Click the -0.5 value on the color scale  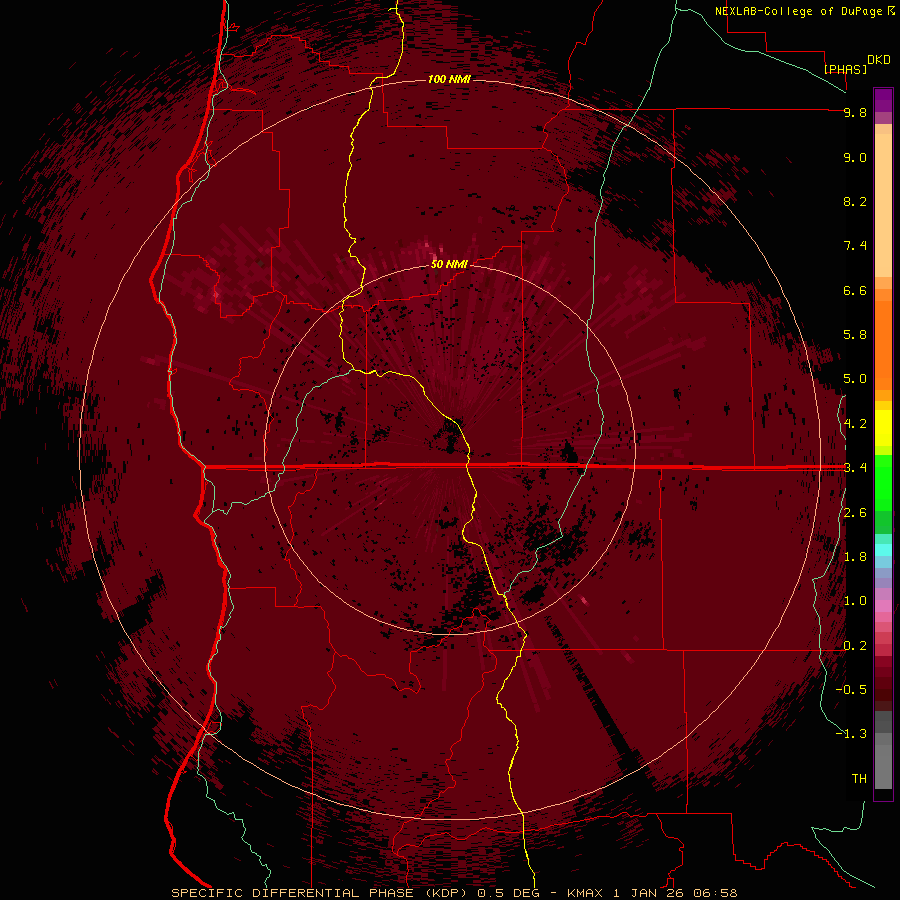(851, 690)
